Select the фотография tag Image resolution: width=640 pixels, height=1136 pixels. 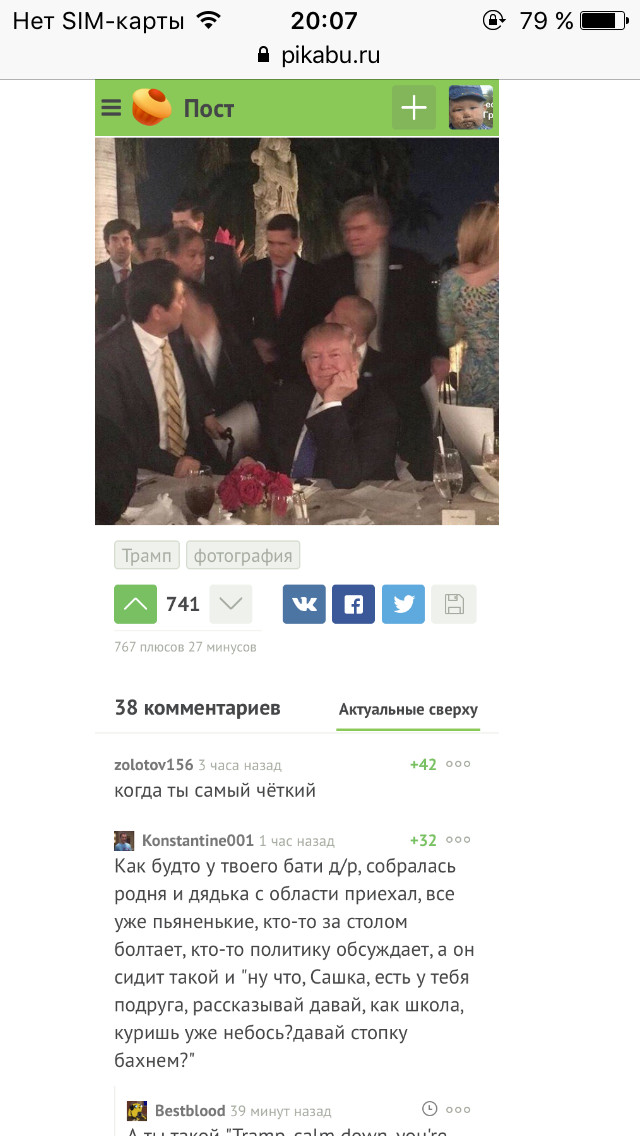243,556
